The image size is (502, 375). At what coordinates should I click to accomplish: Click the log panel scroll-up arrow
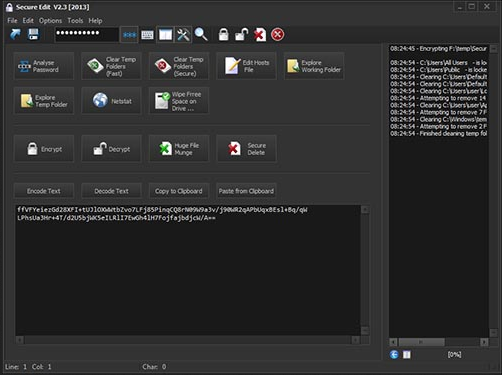[493, 49]
